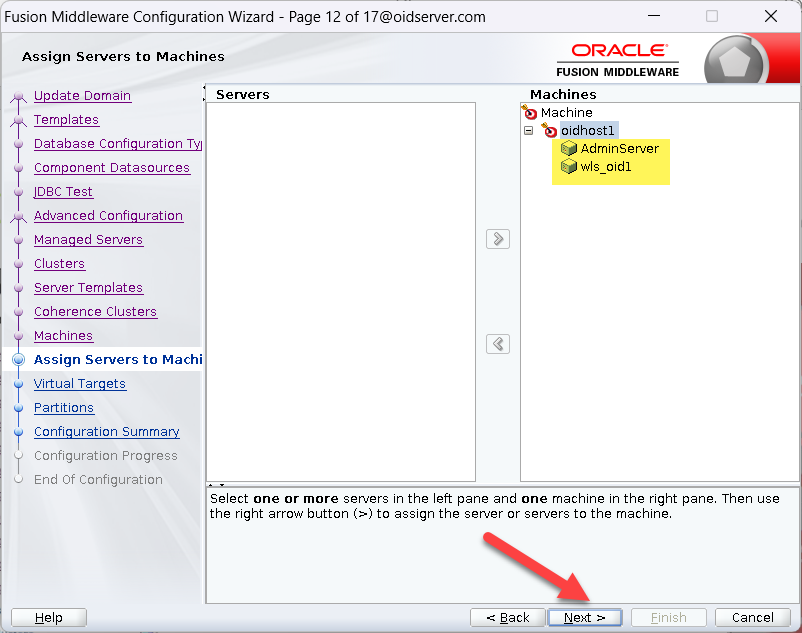Viewport: 802px width, 633px height.
Task: Click the left arrow unassign button
Action: 497,344
